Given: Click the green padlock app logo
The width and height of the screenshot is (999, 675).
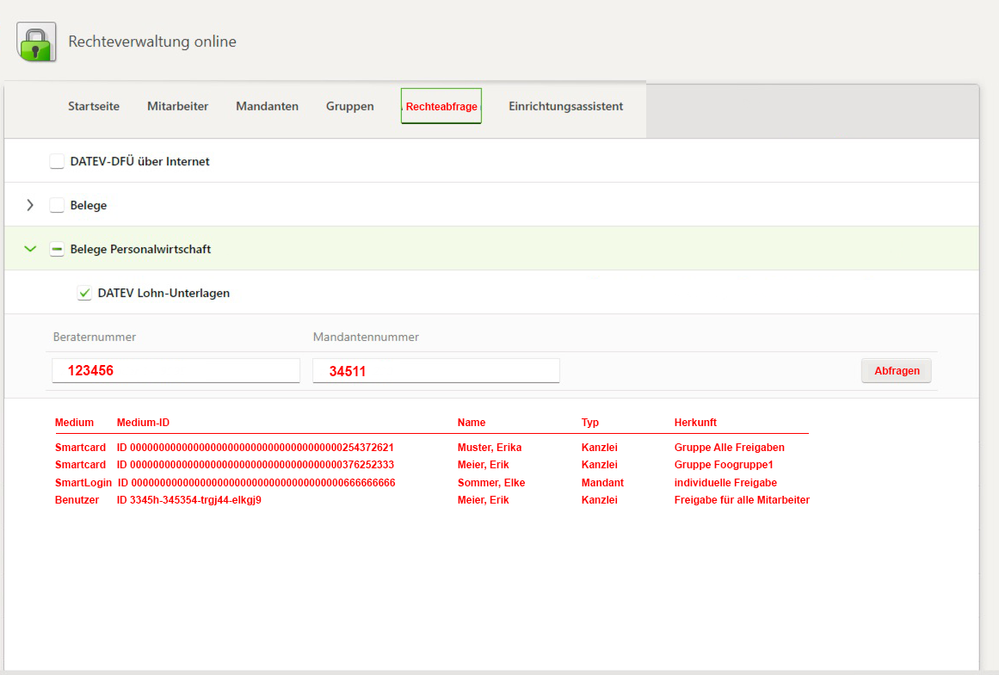Looking at the screenshot, I should [x=36, y=42].
